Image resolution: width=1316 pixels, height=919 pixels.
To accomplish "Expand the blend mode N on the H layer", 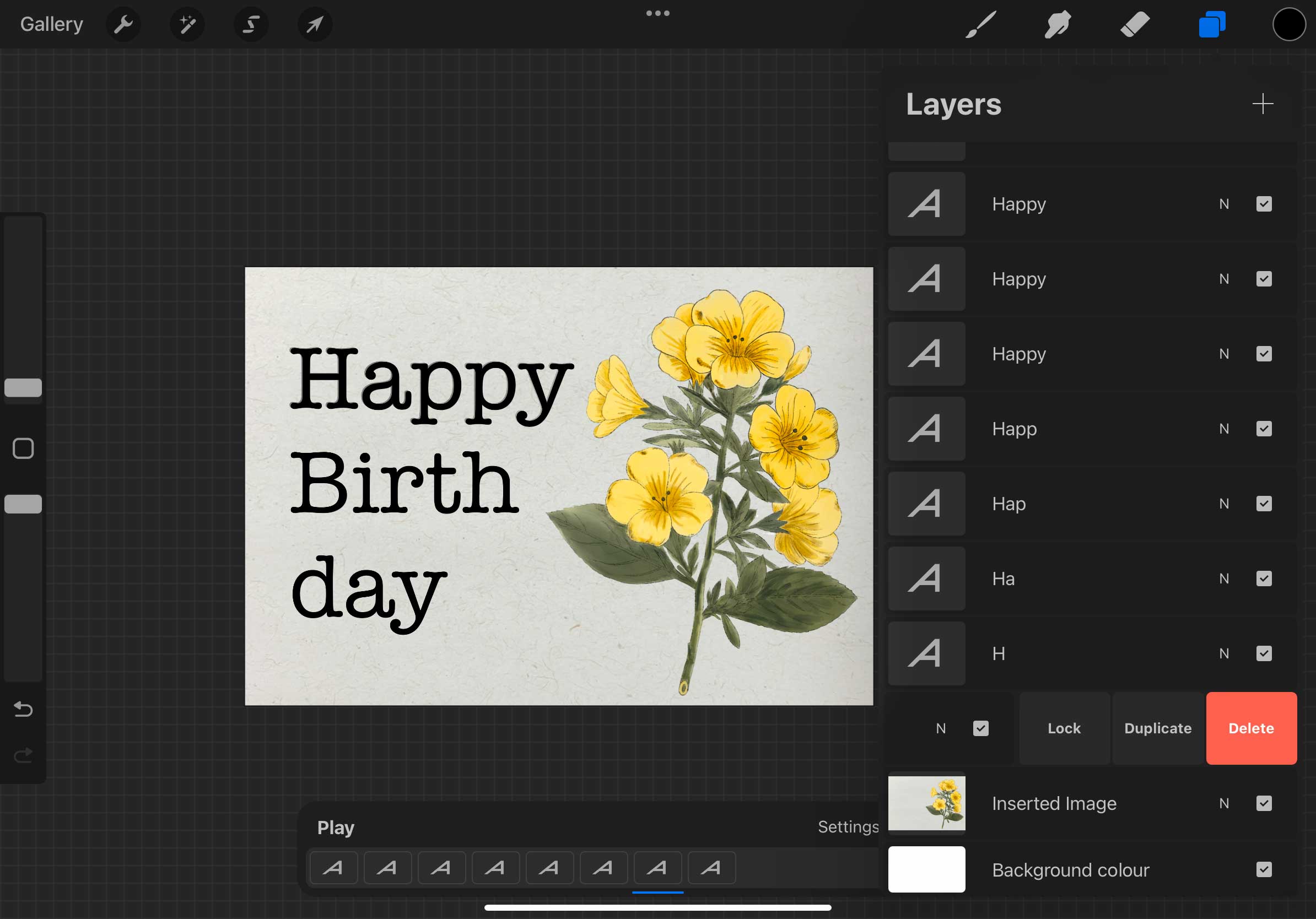I will tap(1224, 654).
